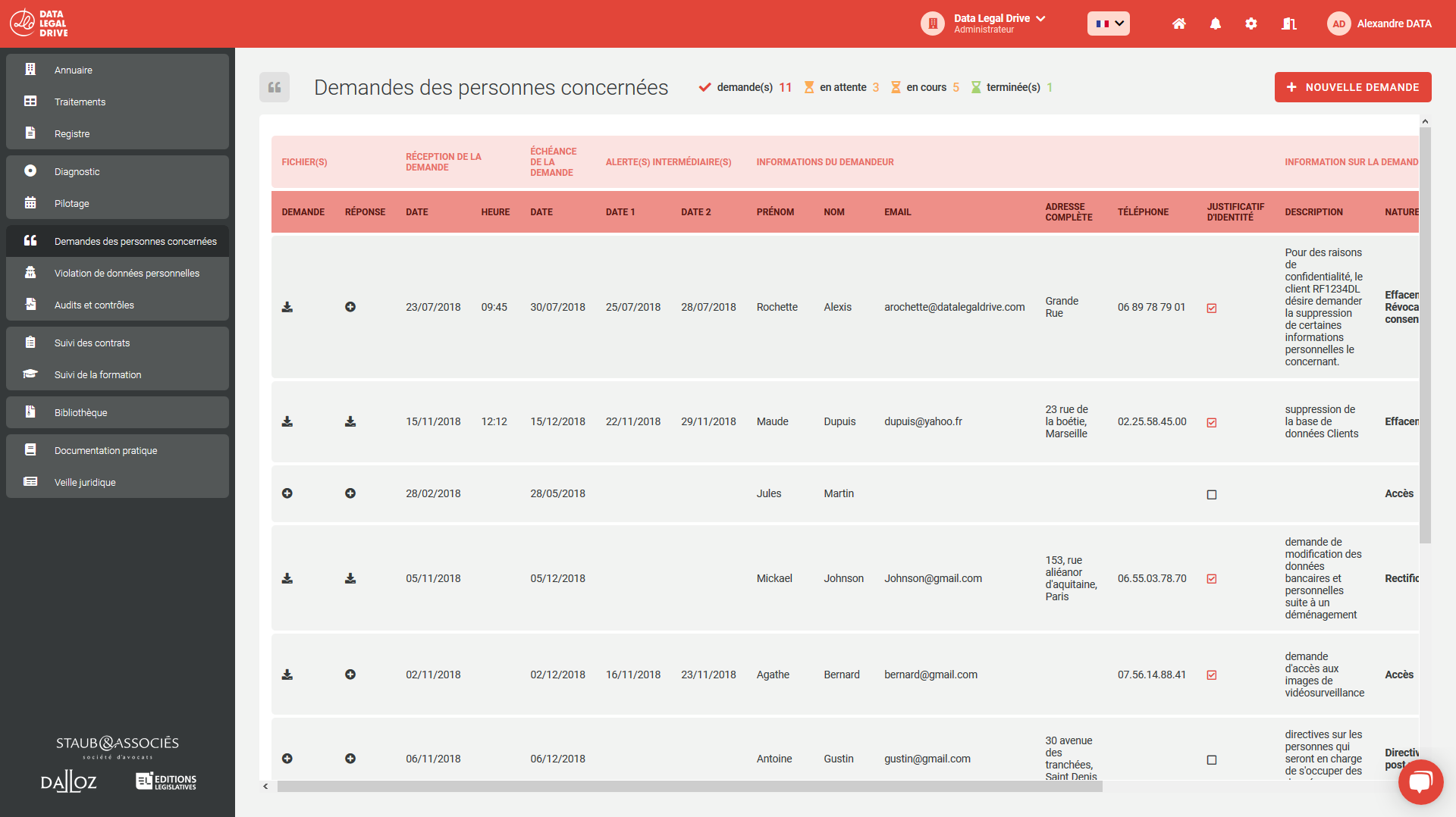The width and height of the screenshot is (1456, 817).
Task: Click the EMAIL column header
Action: tap(897, 212)
